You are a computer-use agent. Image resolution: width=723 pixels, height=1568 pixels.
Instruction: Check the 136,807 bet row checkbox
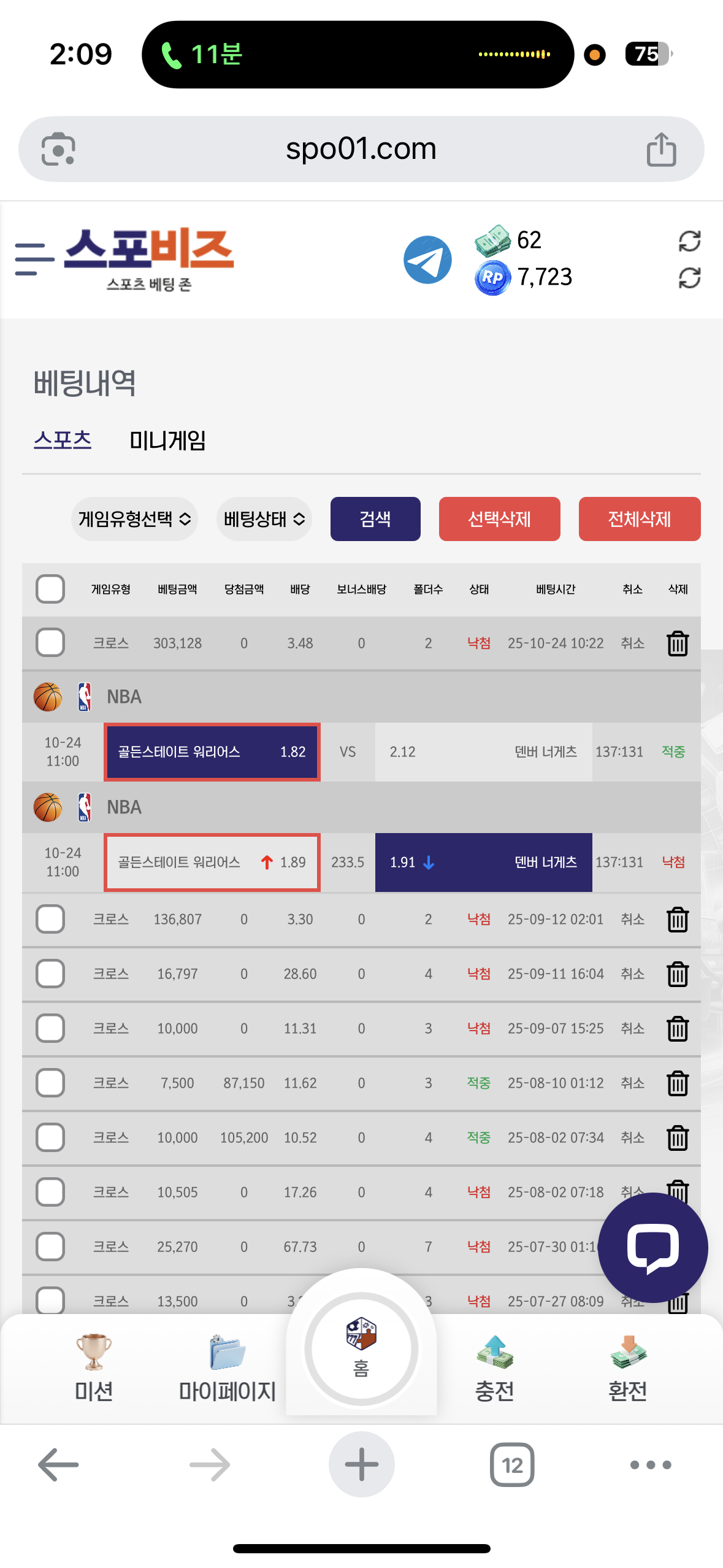(x=50, y=919)
